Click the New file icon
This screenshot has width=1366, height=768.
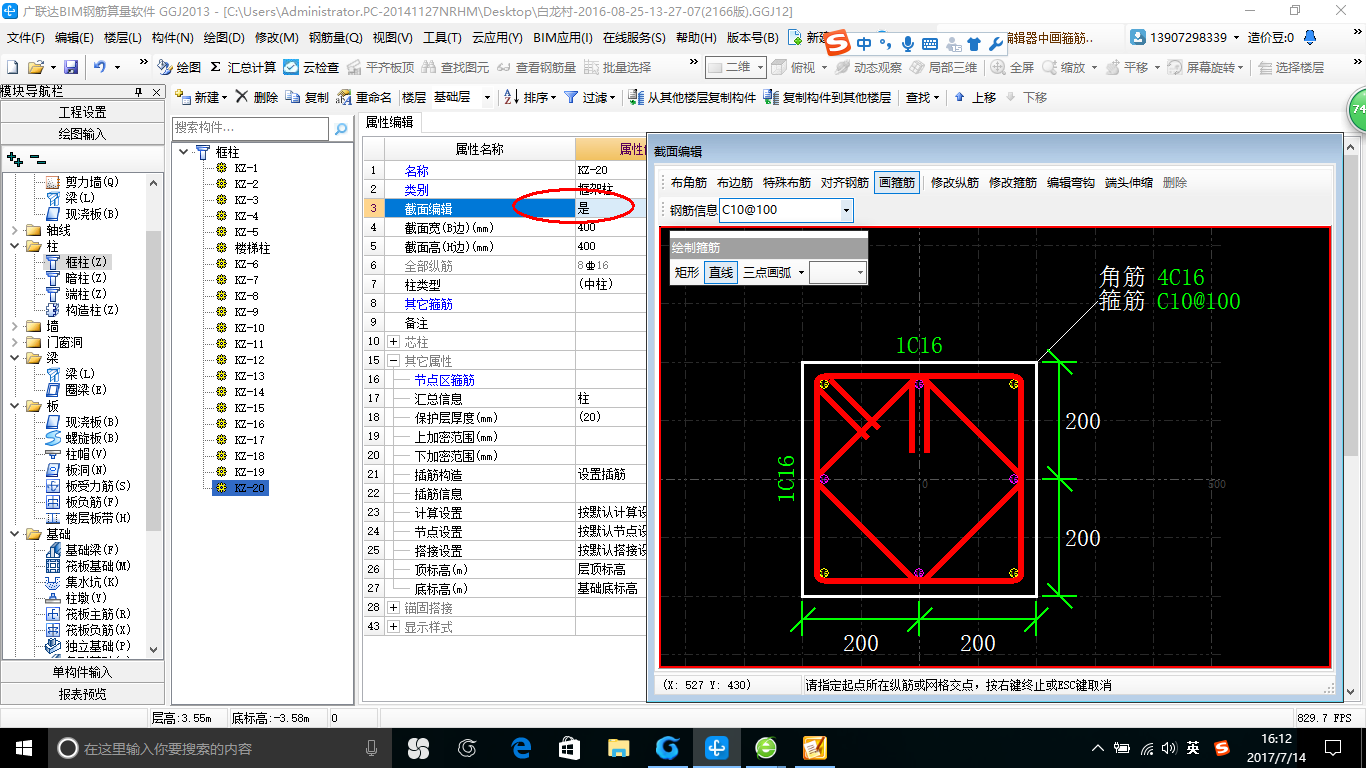(12, 67)
